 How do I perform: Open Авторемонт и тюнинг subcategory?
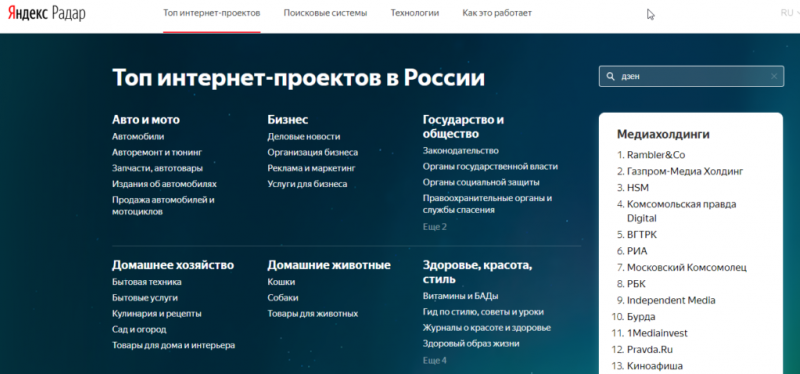pyautogui.click(x=157, y=152)
